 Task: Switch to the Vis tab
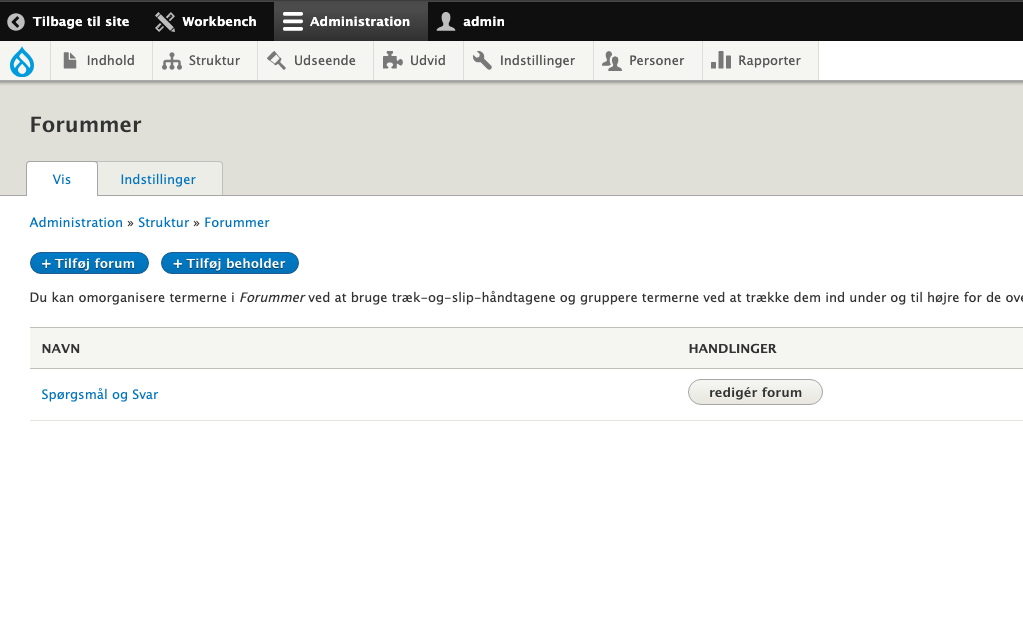62,180
